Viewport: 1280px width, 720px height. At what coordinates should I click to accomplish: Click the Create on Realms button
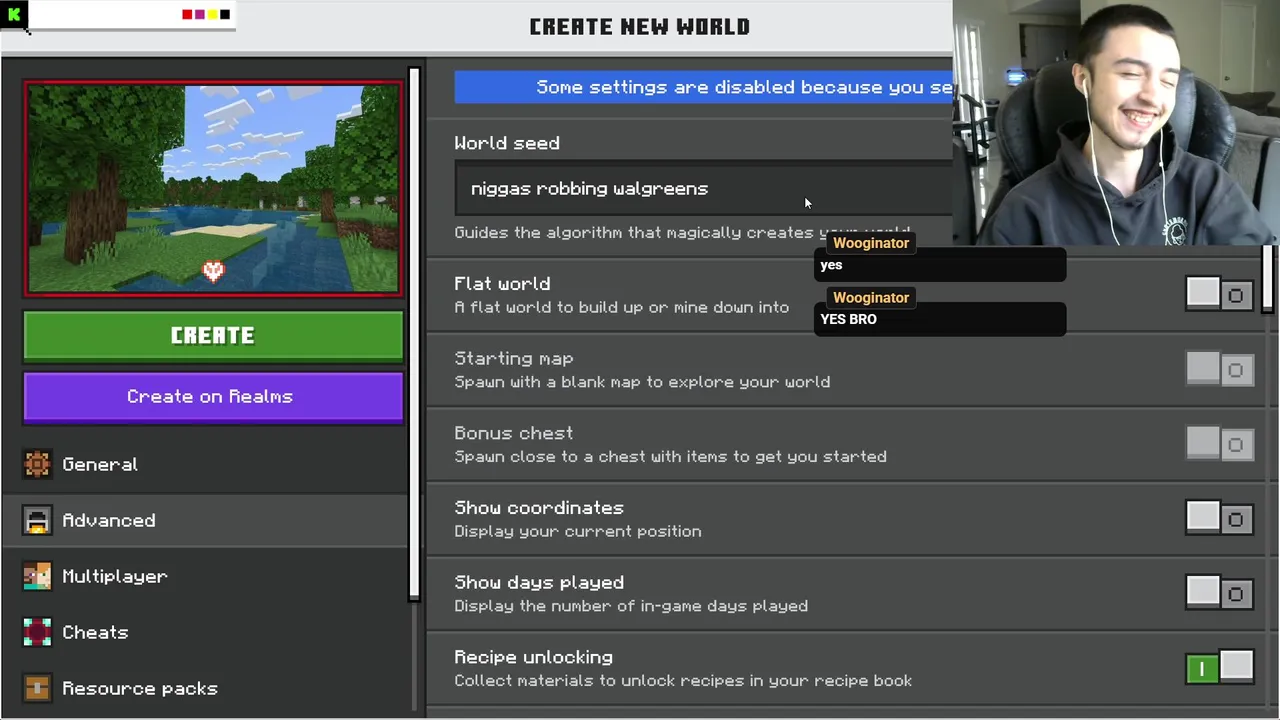pyautogui.click(x=213, y=397)
